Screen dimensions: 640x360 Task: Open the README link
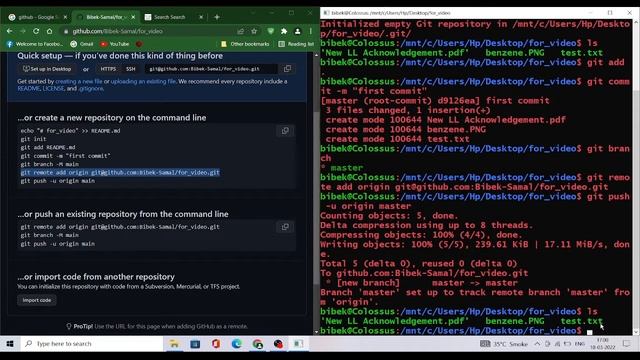coord(28,88)
